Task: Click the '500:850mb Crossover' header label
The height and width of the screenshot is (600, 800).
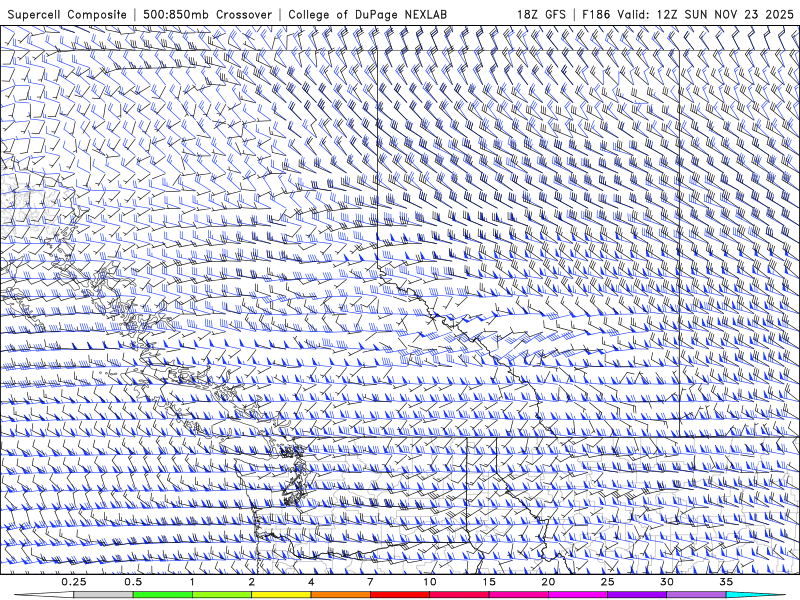Action: 207,14
